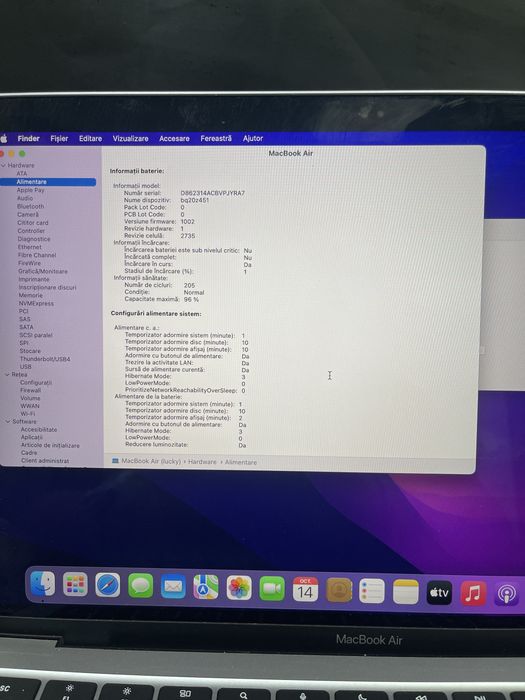
Task: Select Aplicații under Software
Action: coord(32,437)
